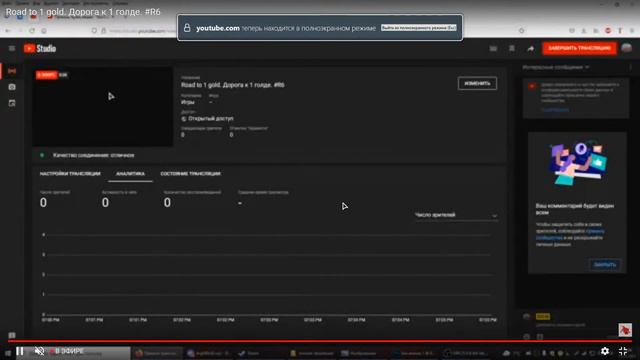
Task: Click the video title overlay at the top
Action: point(83,12)
